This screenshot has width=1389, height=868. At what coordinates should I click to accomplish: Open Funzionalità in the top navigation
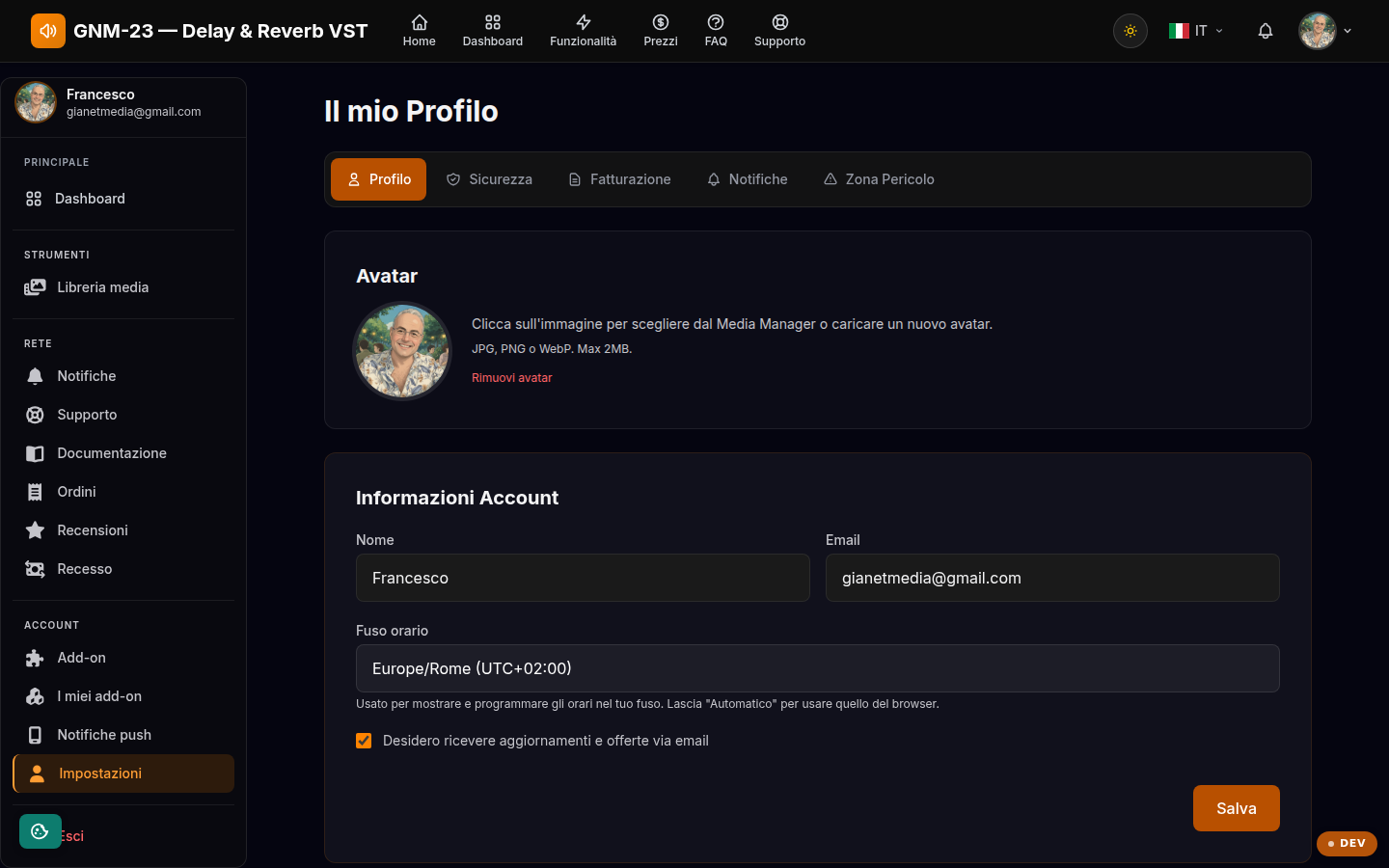583,31
